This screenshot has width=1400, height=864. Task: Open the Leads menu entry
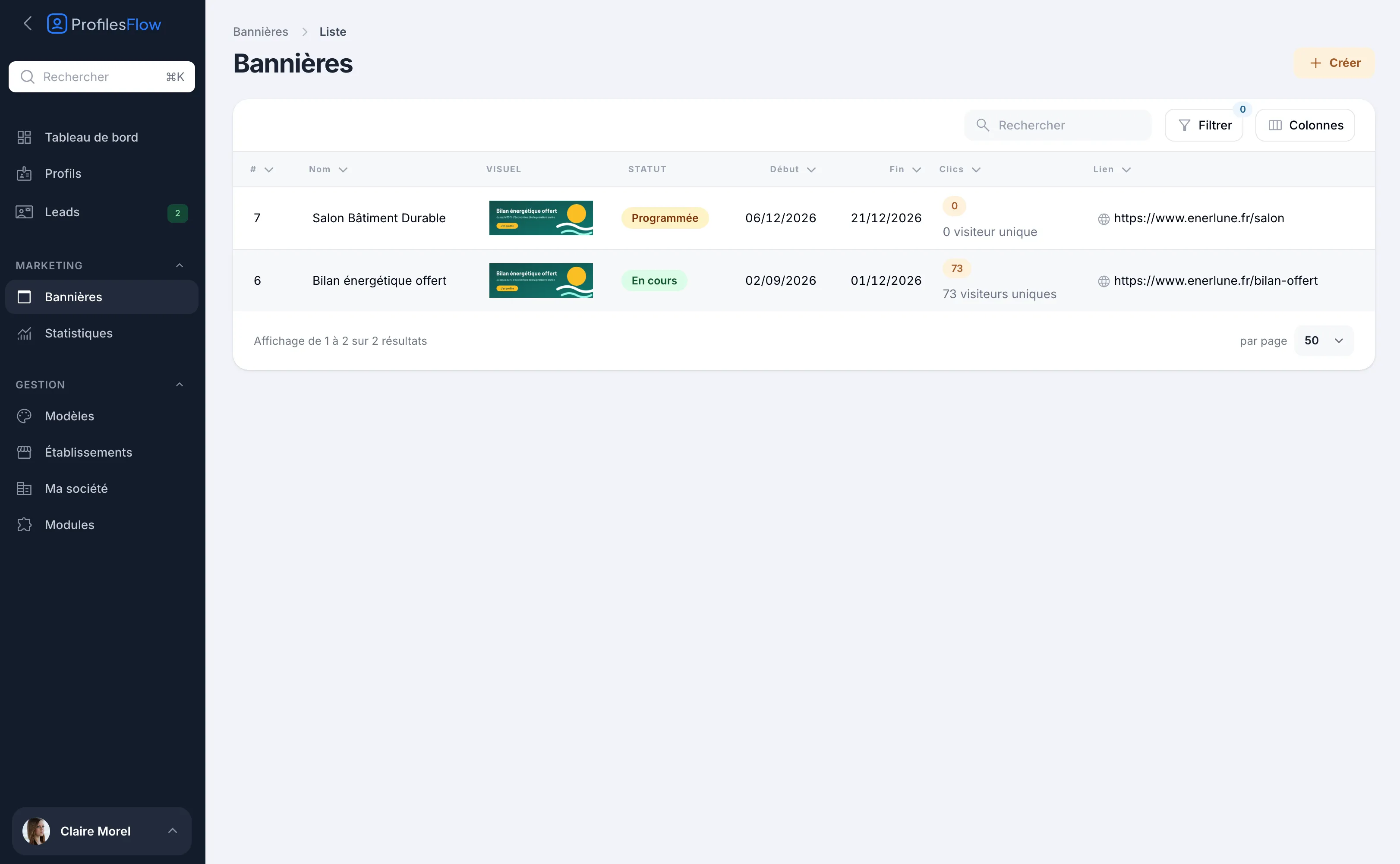point(102,212)
